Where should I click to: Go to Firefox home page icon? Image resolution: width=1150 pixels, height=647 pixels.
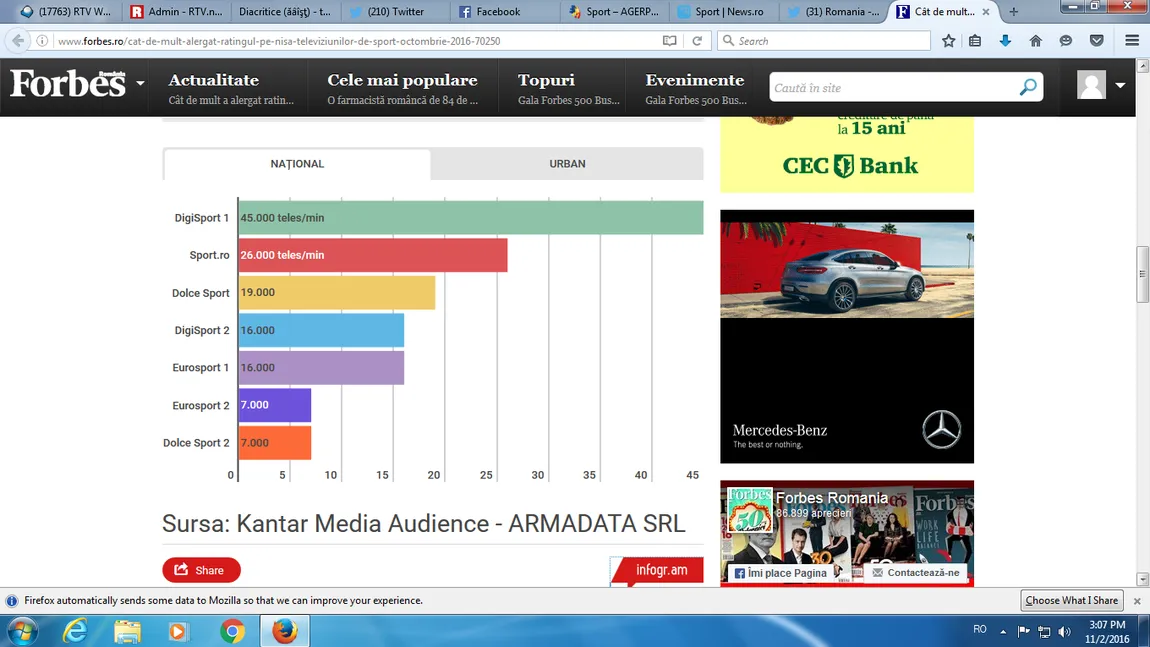(x=1036, y=41)
